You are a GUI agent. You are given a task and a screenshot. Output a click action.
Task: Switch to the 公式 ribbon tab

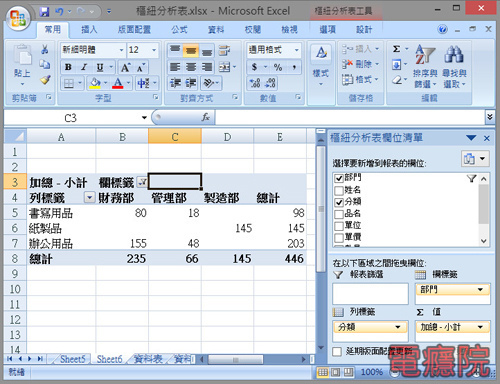[179, 30]
